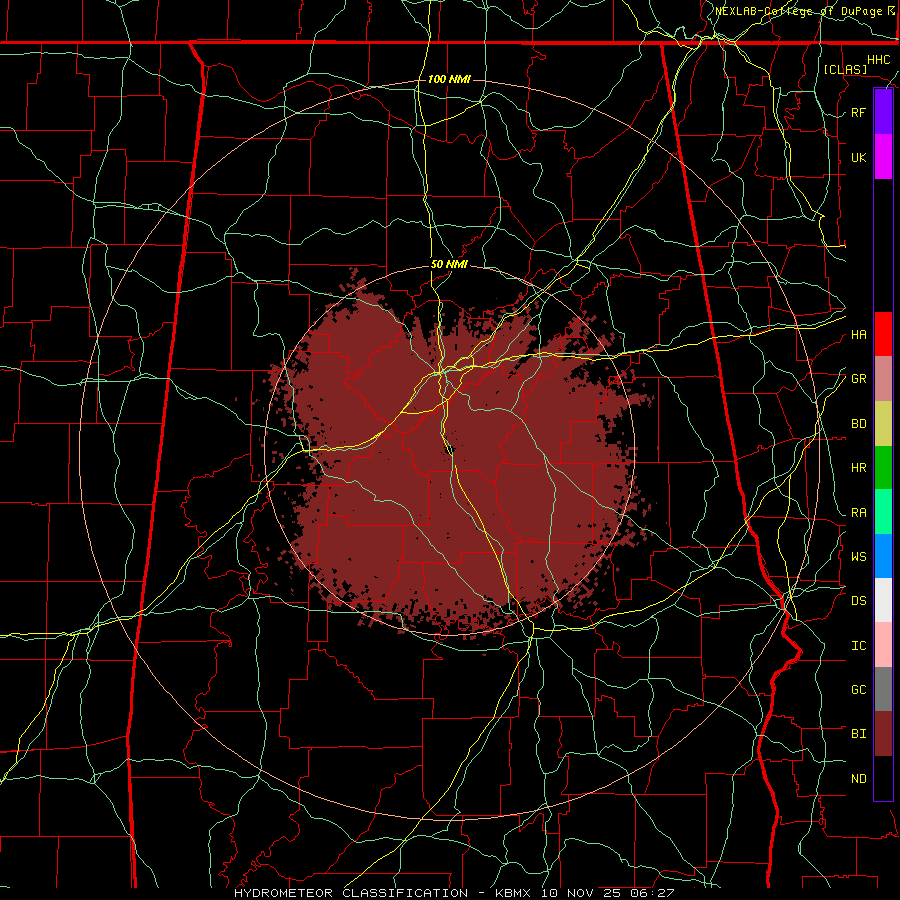Click the bright green RA legend swatch
The width and height of the screenshot is (900, 900).
[883, 512]
